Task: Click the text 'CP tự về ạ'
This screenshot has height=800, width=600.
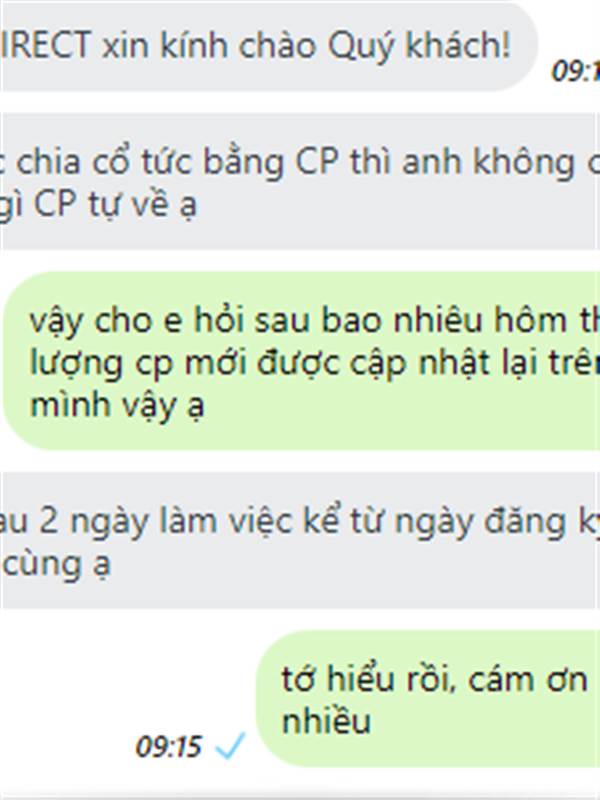Action: 115,205
